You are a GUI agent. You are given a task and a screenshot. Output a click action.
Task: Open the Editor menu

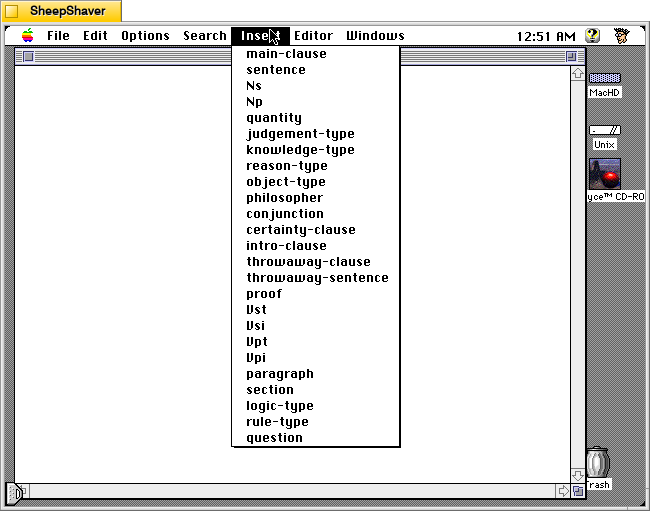coord(313,36)
